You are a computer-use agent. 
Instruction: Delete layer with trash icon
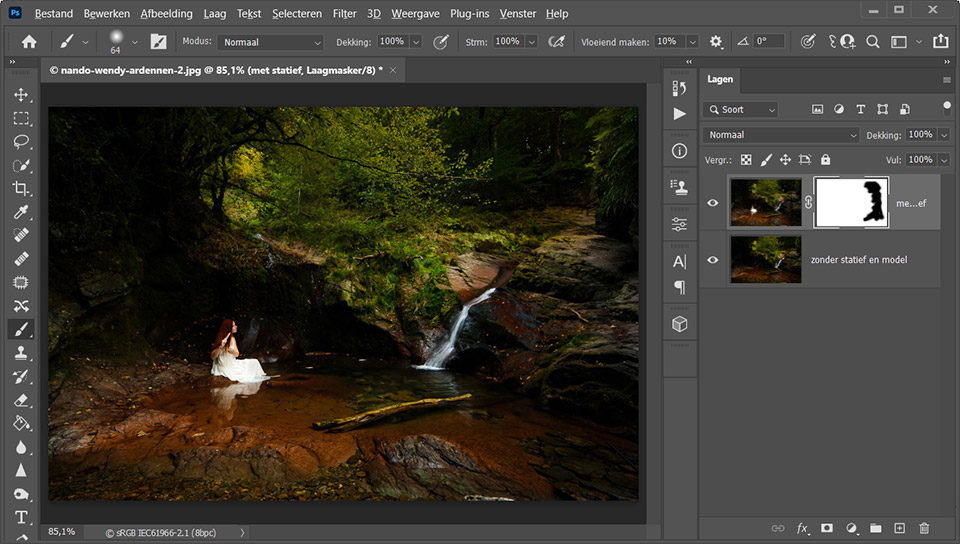[x=924, y=528]
